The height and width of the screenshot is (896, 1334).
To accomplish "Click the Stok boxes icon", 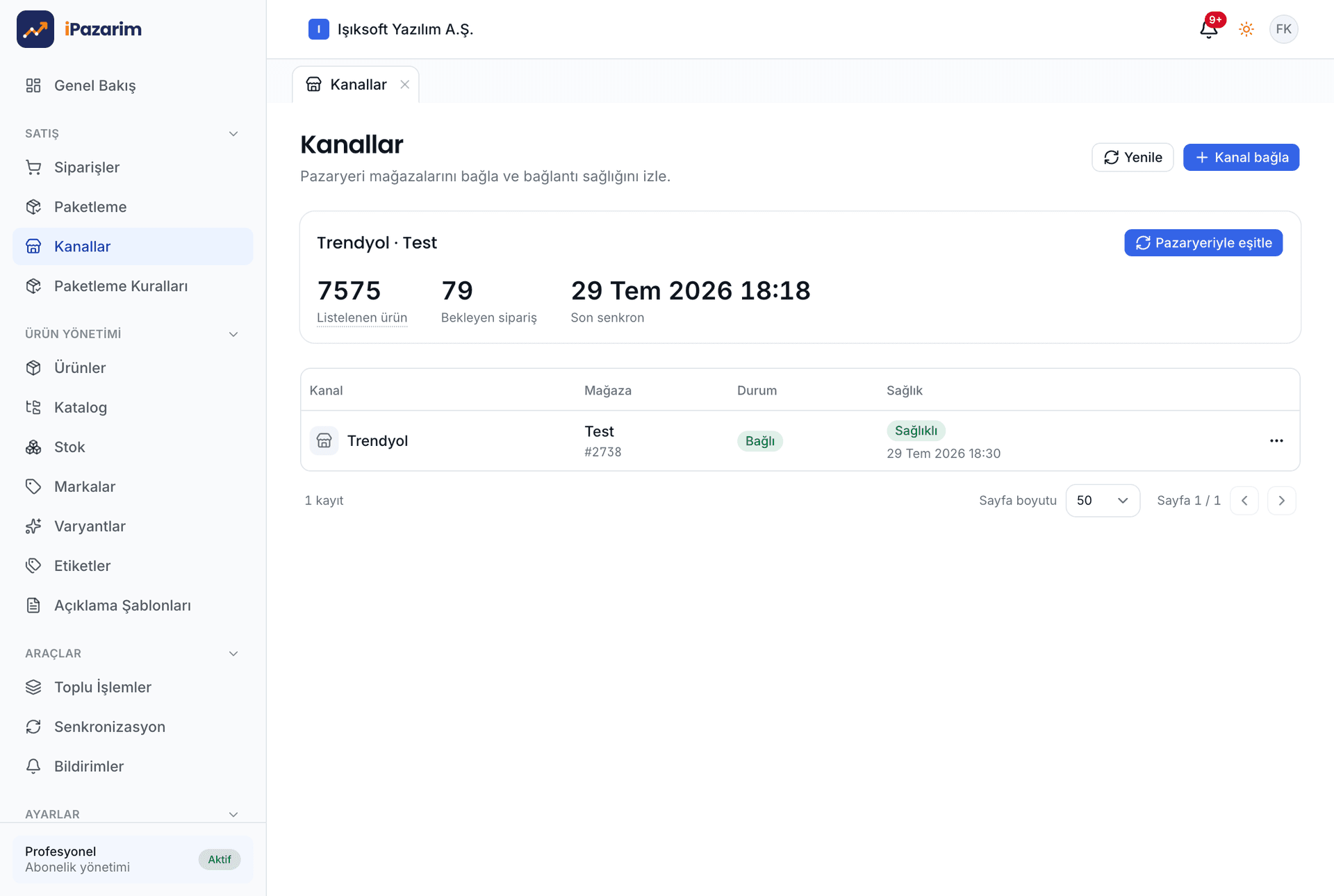I will pyautogui.click(x=33, y=447).
